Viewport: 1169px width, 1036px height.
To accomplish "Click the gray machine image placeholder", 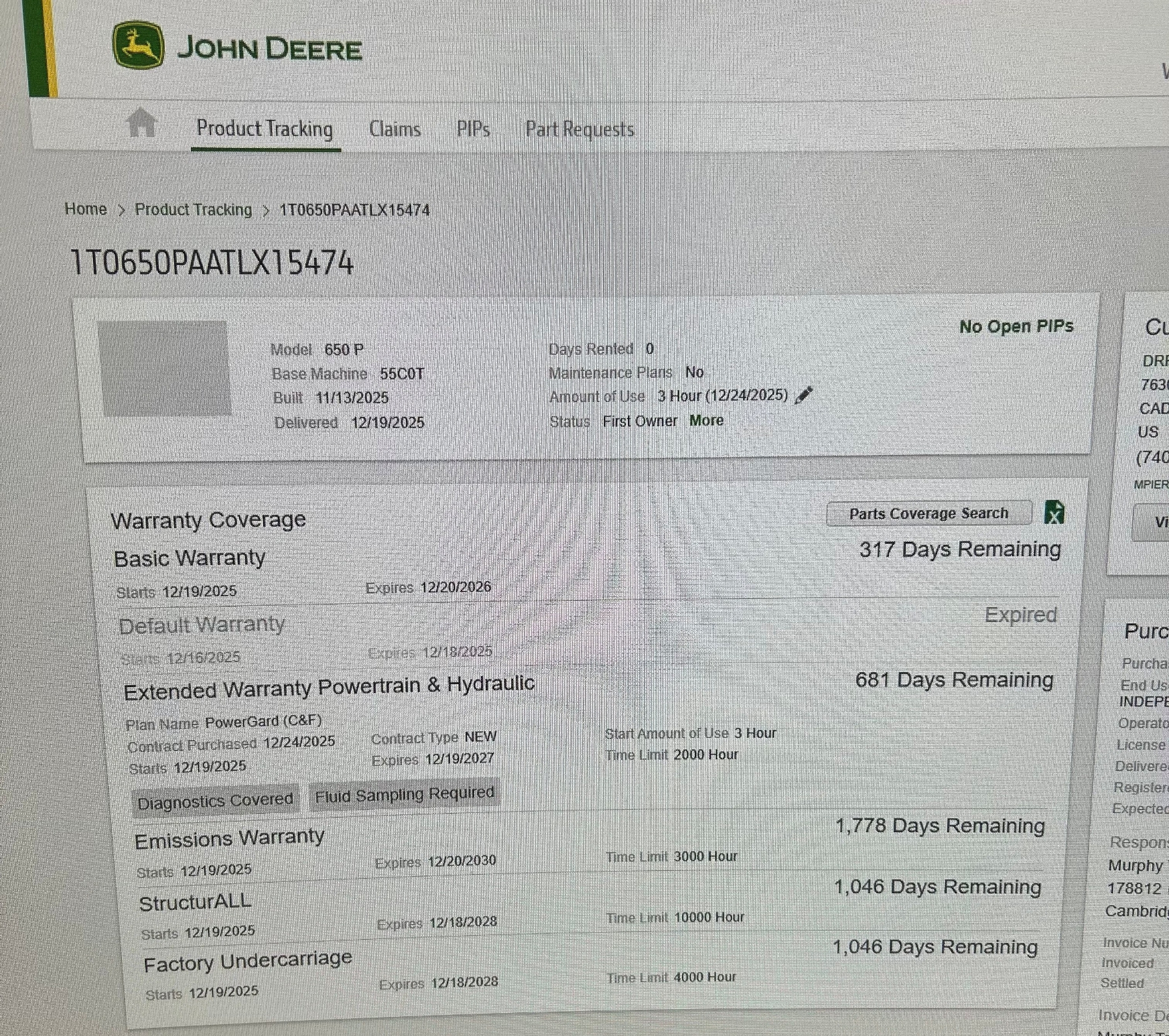I will tap(165, 368).
